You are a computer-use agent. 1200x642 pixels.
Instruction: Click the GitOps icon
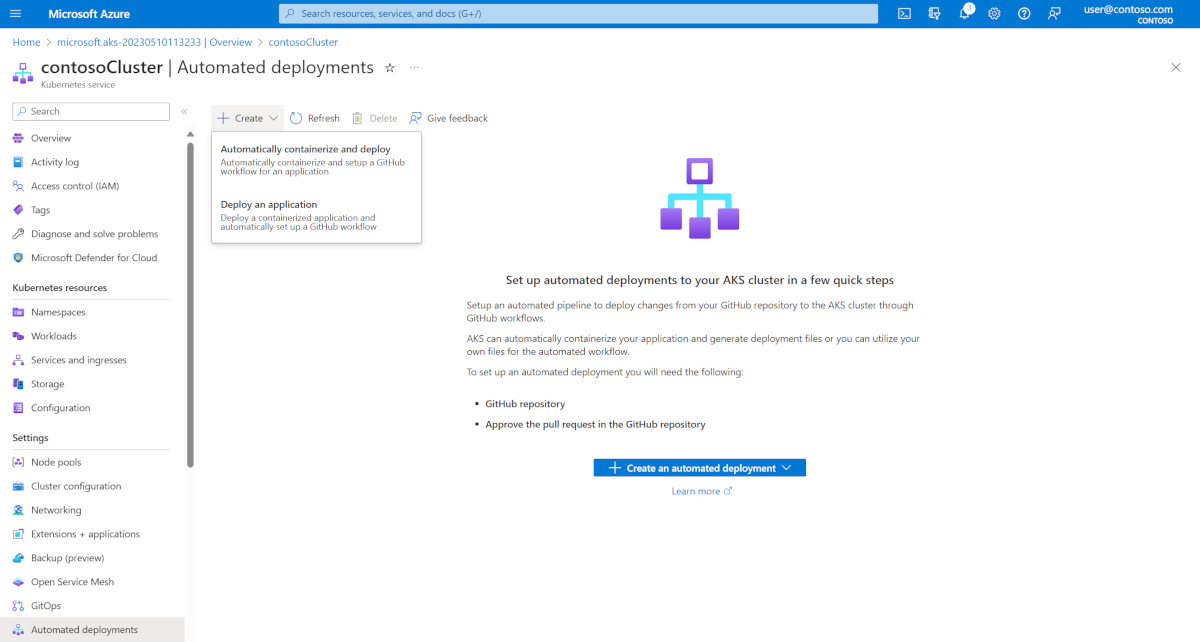[19, 606]
